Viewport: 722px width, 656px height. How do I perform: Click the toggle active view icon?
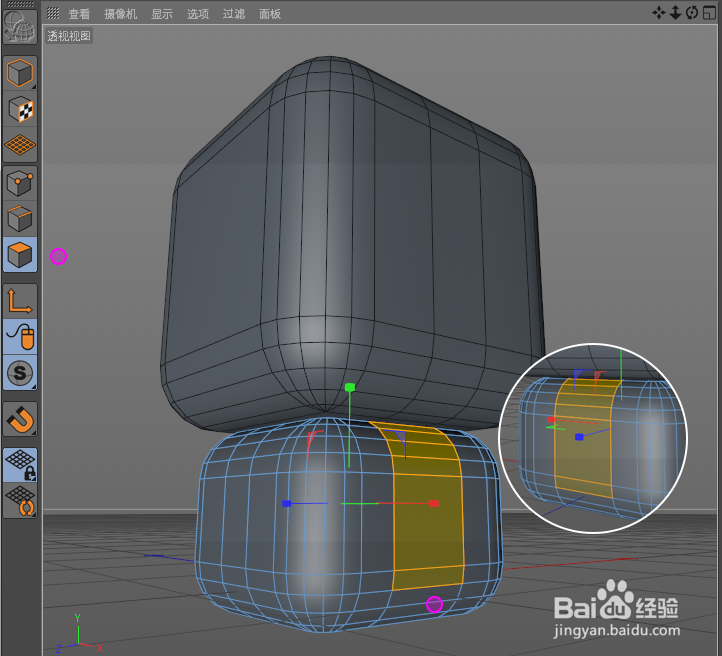(709, 13)
